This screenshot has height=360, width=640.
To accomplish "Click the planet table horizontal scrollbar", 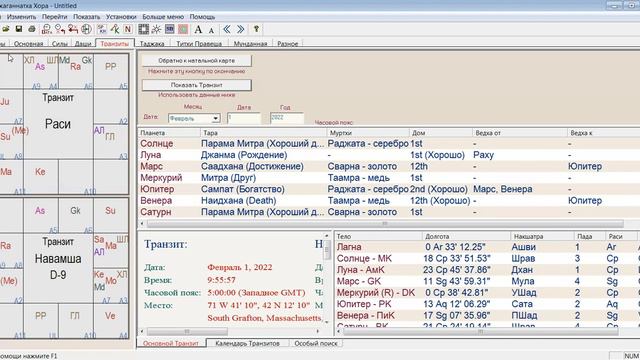I will pos(385,224).
